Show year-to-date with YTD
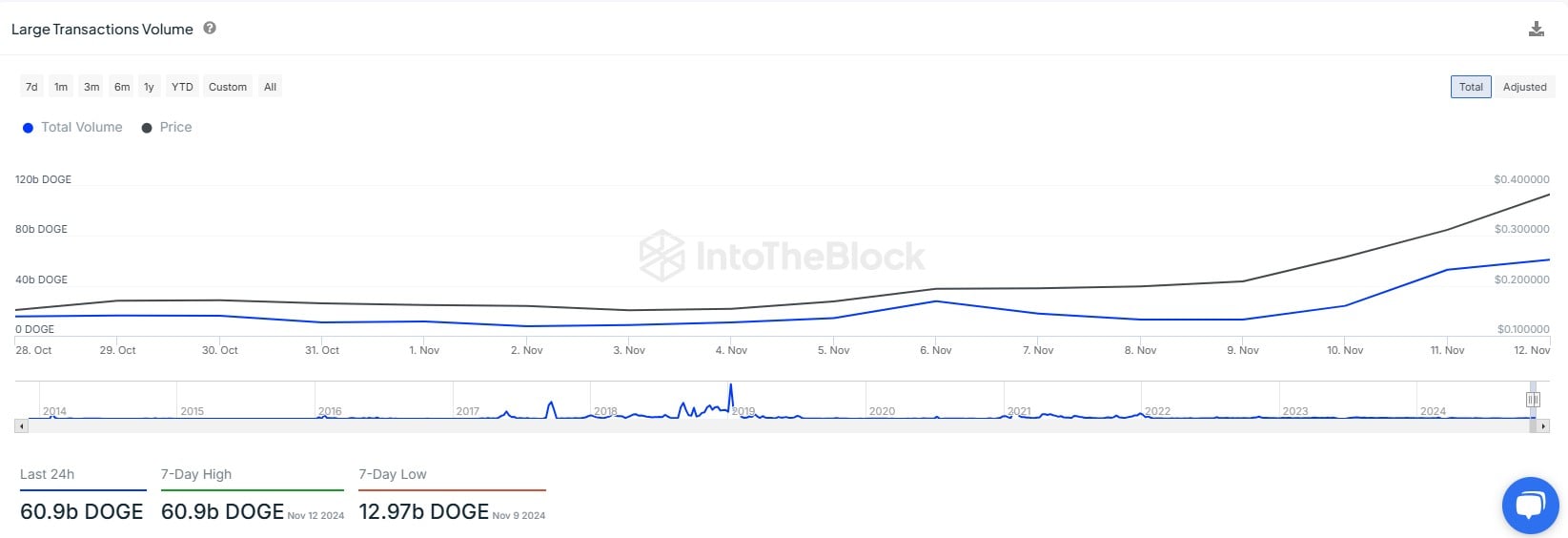 click(182, 87)
